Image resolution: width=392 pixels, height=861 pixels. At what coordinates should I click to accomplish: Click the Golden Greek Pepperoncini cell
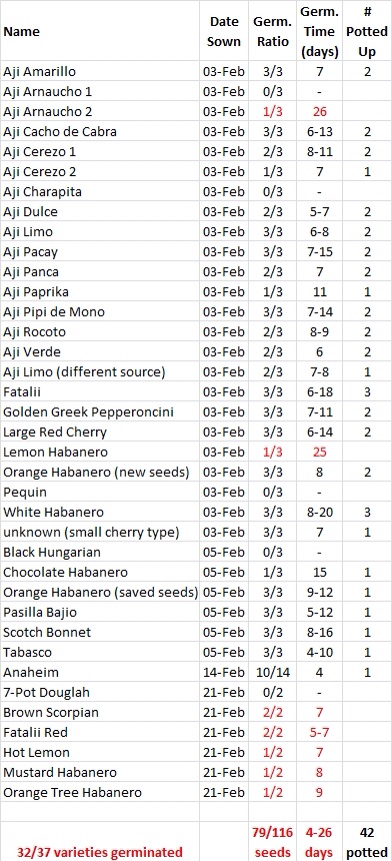coord(99,412)
